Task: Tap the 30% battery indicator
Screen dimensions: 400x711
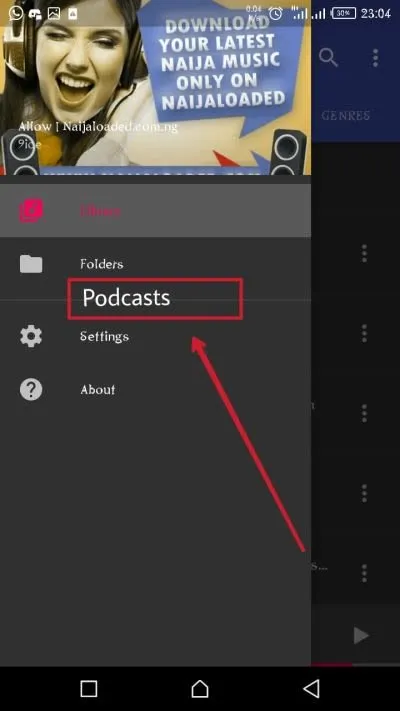Action: 344,14
